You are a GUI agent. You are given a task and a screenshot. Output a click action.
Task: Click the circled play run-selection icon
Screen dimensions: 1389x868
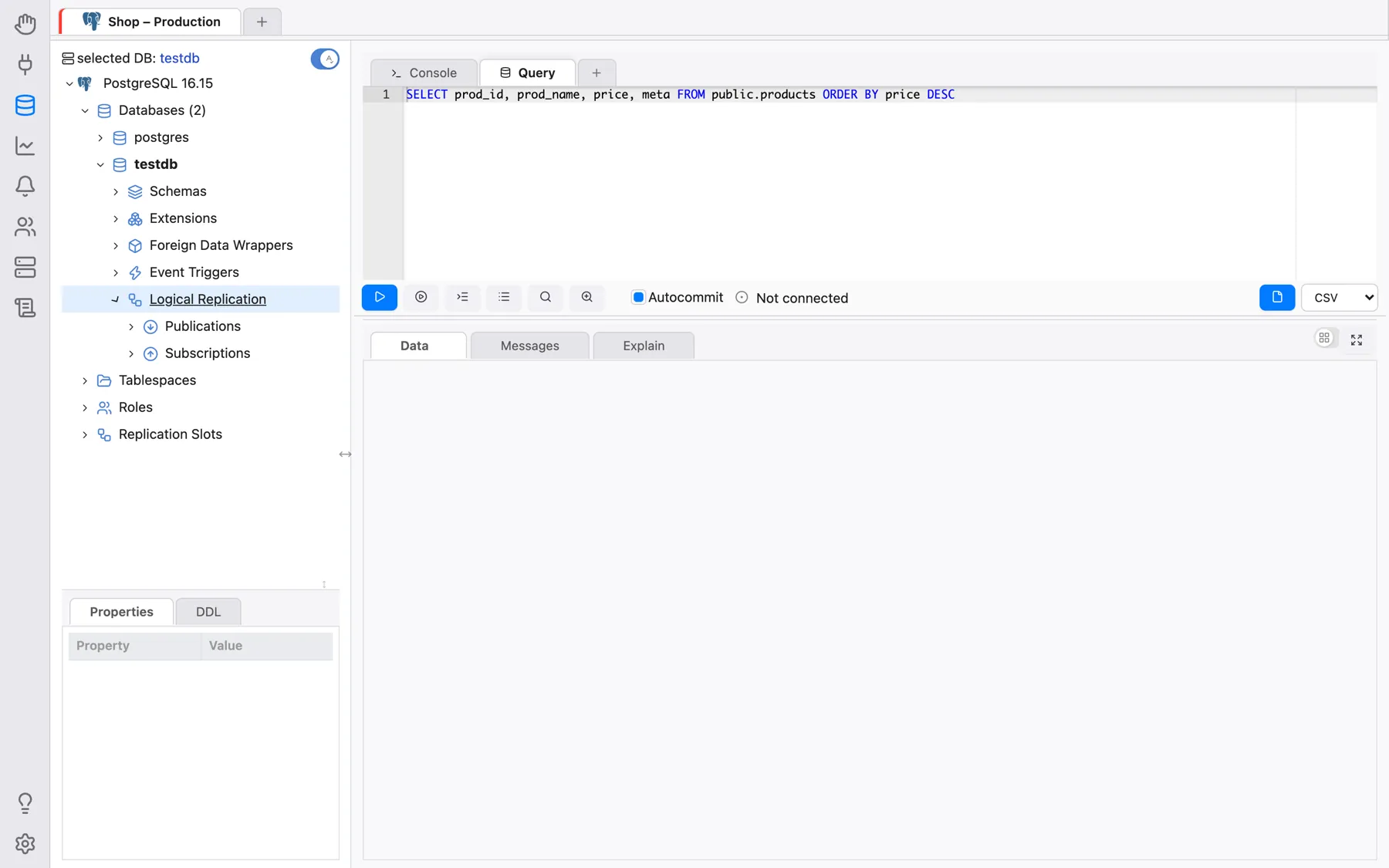421,297
